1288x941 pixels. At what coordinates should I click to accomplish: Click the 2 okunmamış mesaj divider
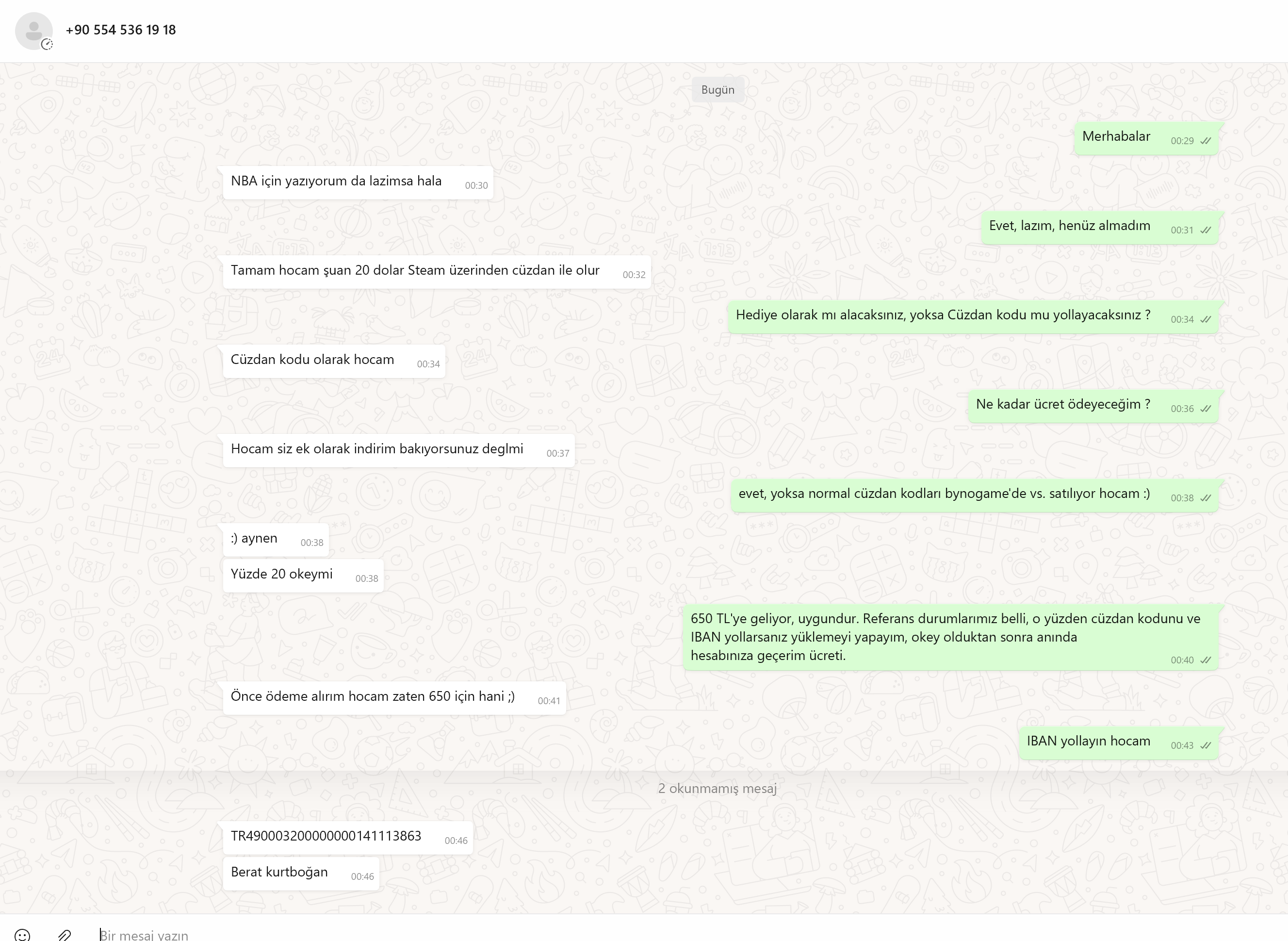tap(717, 788)
